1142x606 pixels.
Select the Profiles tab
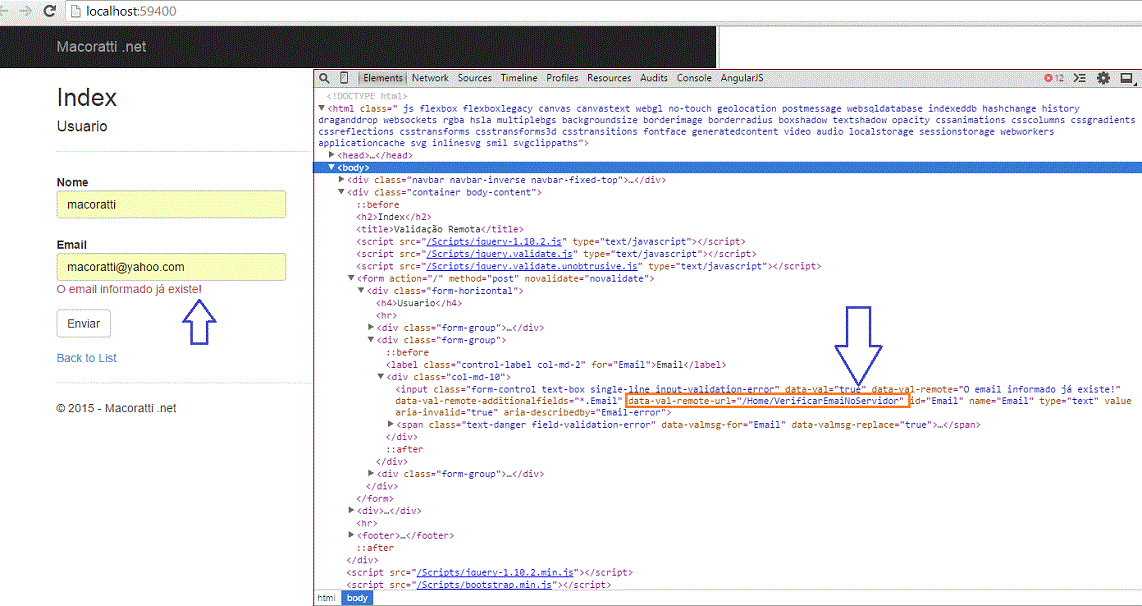point(562,78)
